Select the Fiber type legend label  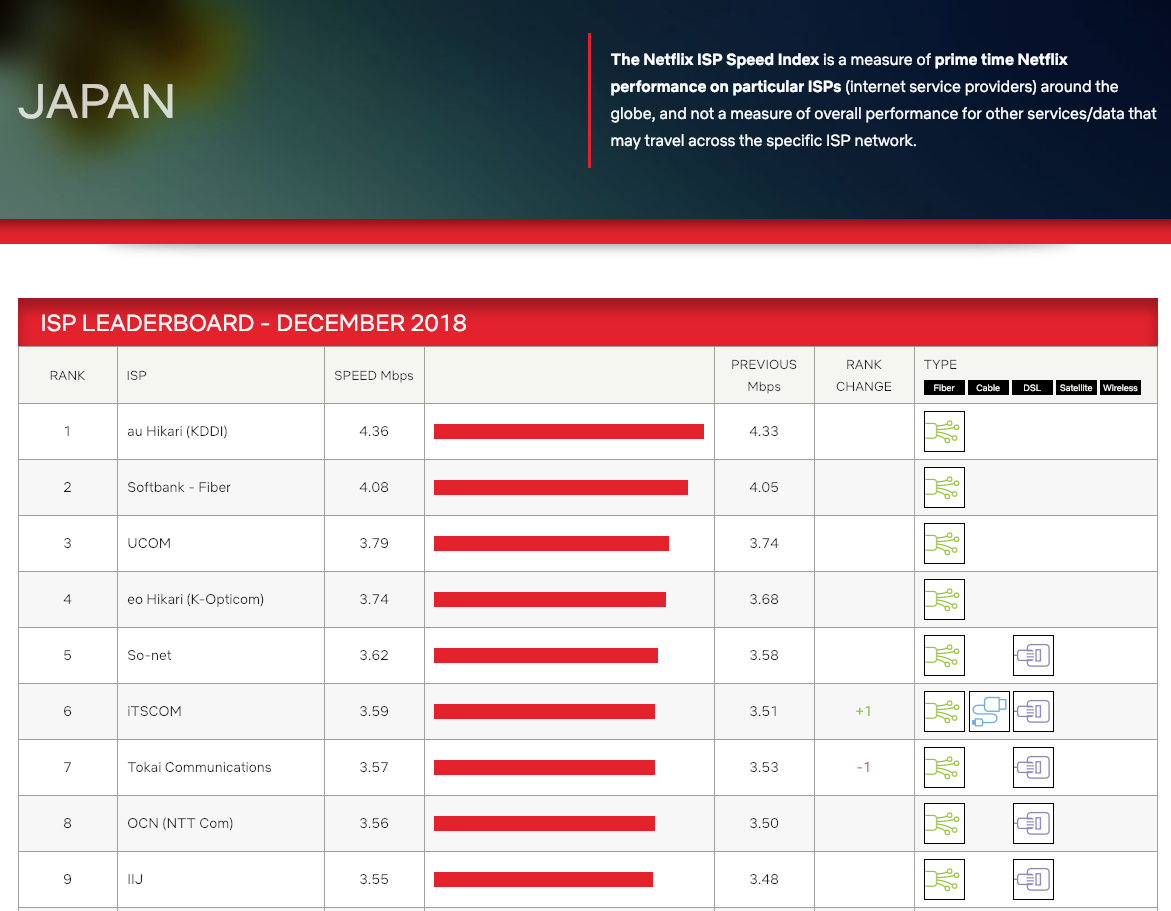point(944,388)
